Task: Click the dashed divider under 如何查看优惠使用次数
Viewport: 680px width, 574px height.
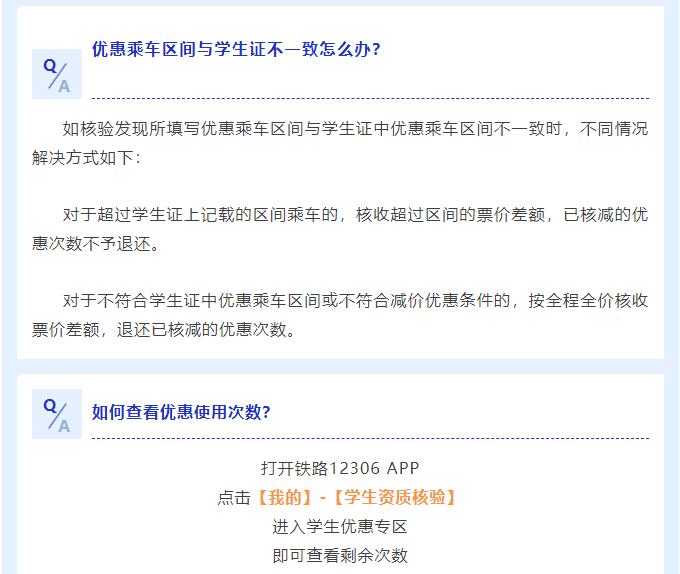Action: pyautogui.click(x=370, y=438)
